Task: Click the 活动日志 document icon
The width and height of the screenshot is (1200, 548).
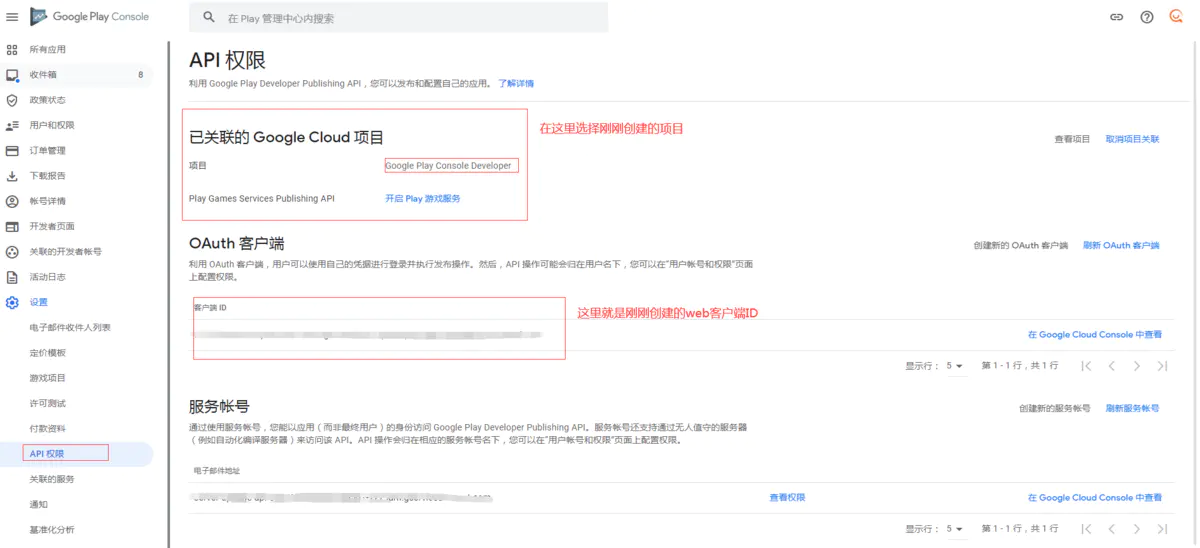Action: [12, 277]
